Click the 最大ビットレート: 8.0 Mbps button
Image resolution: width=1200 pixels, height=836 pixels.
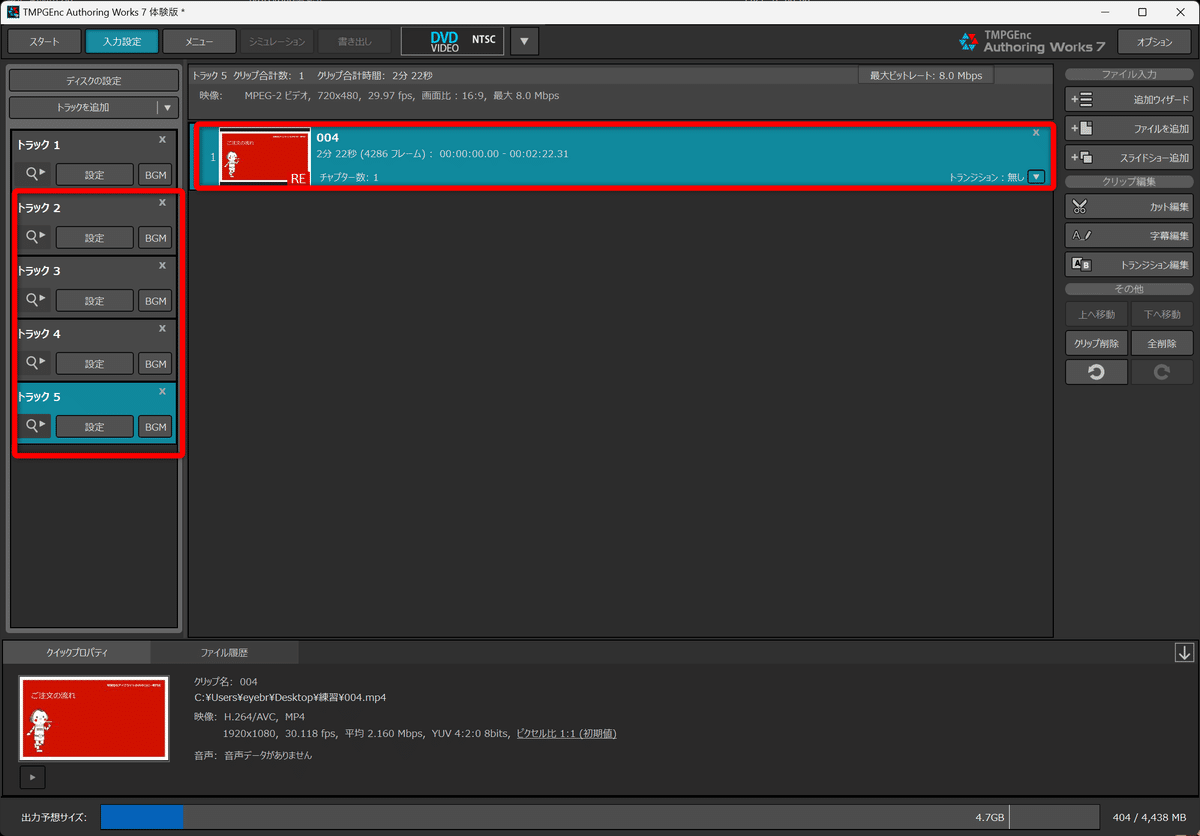click(926, 76)
